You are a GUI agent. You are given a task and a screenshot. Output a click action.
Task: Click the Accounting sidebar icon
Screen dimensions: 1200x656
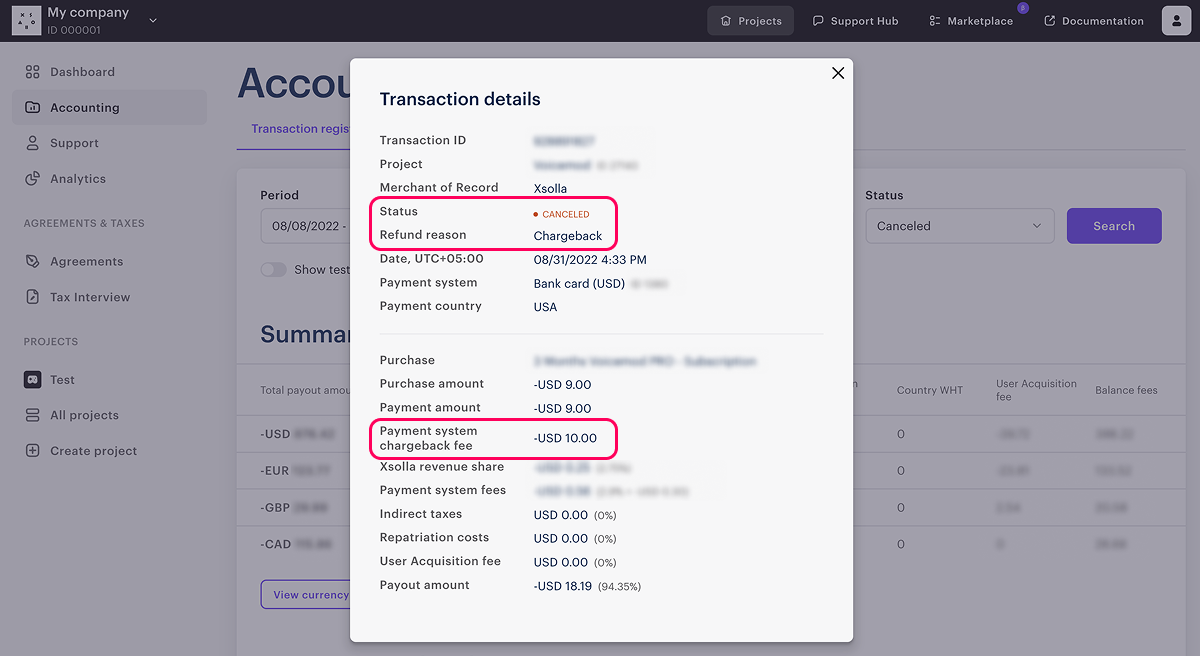coord(33,108)
